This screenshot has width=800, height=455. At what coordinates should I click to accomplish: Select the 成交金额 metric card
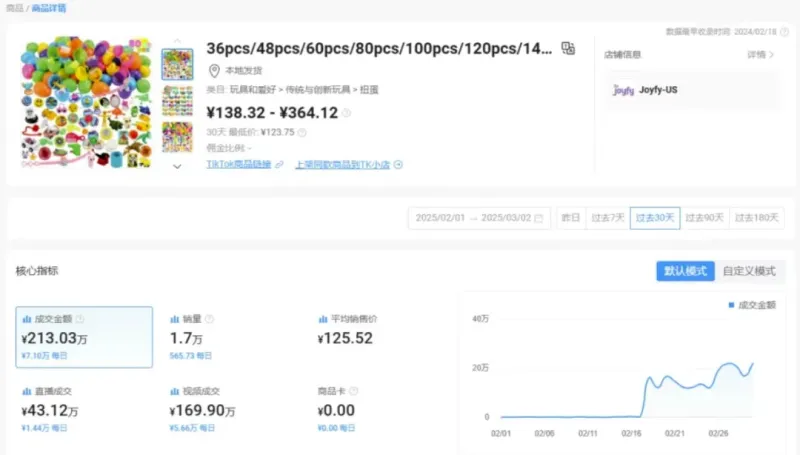[x=84, y=336]
